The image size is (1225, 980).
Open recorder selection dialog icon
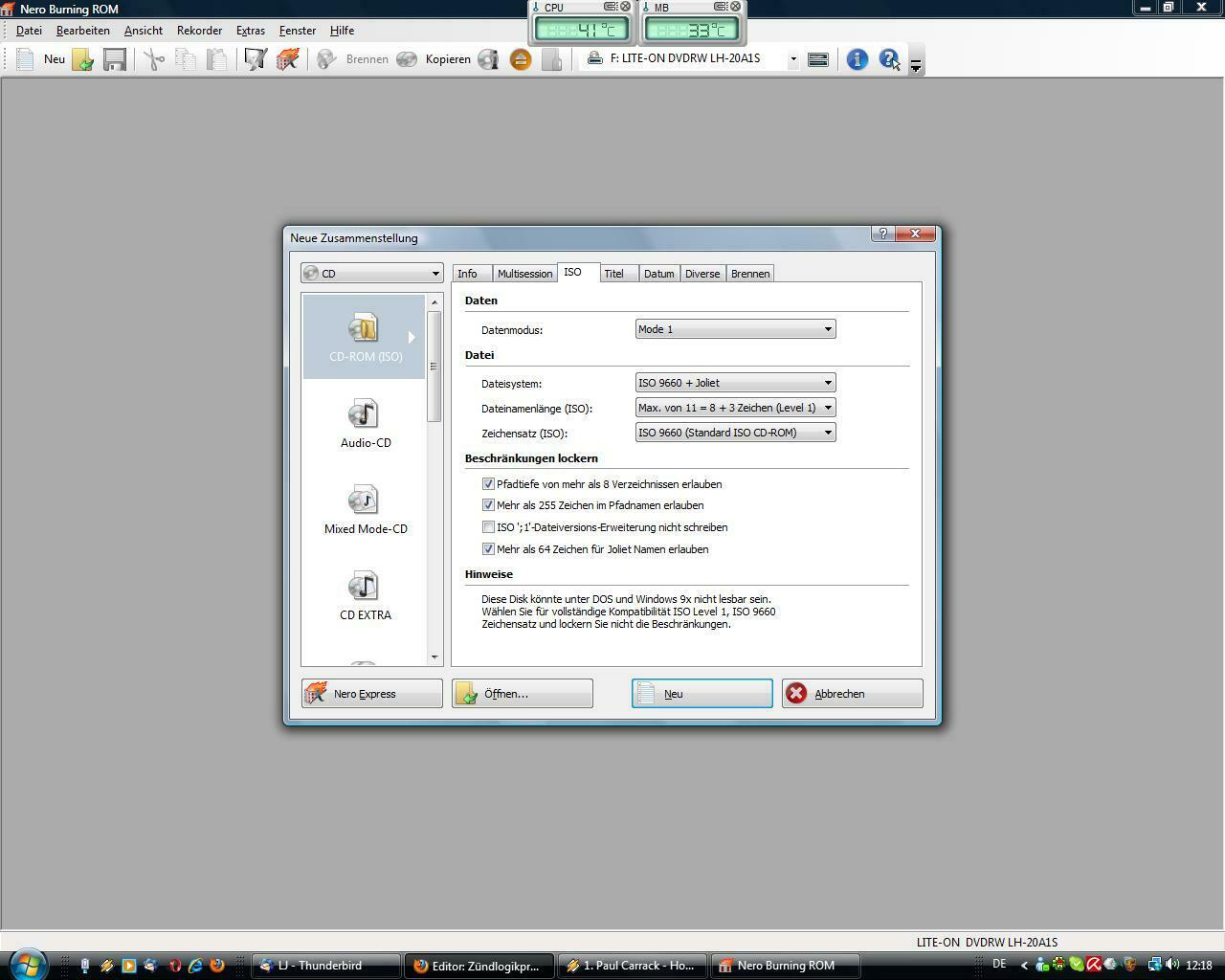(x=818, y=59)
